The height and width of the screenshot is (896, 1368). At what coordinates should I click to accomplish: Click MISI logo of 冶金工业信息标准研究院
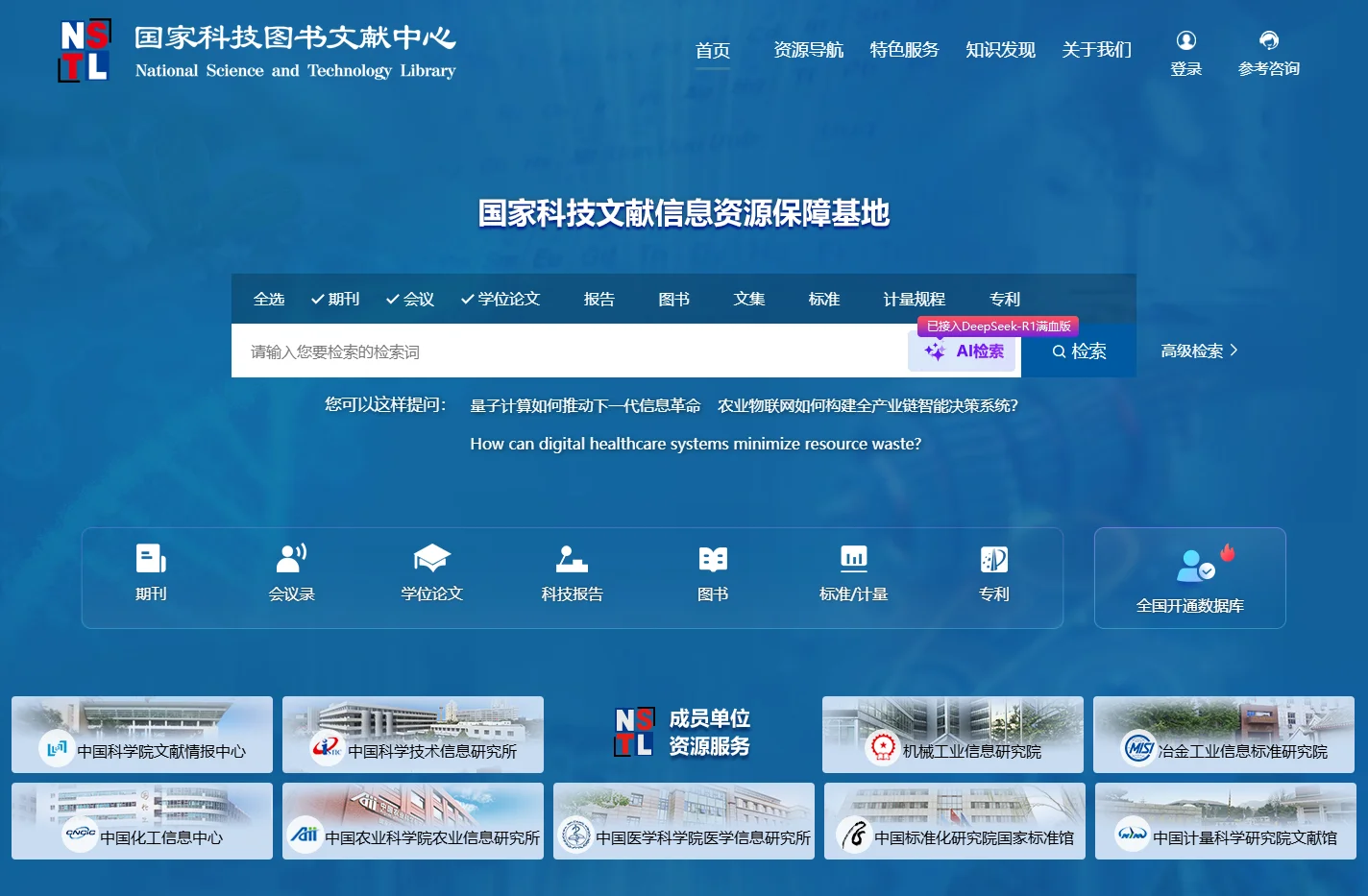(x=1139, y=748)
